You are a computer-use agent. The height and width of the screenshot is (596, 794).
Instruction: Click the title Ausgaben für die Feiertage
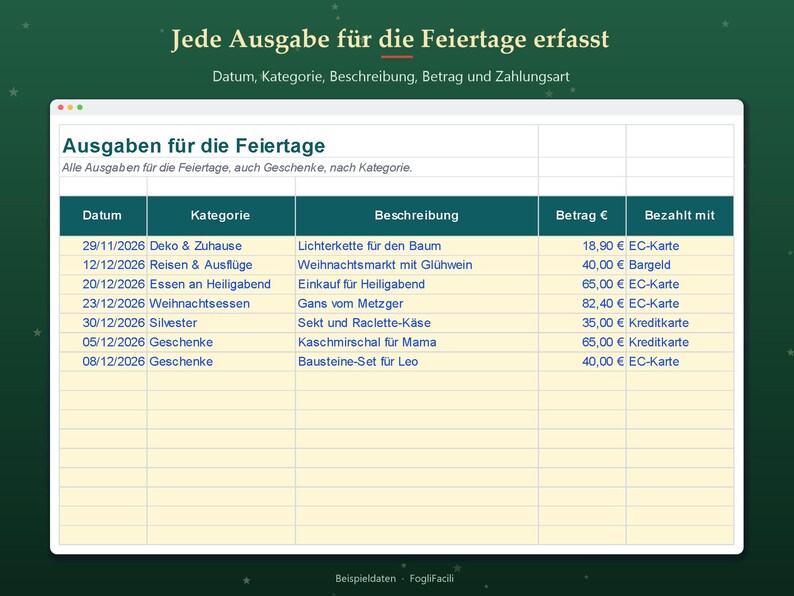(193, 146)
